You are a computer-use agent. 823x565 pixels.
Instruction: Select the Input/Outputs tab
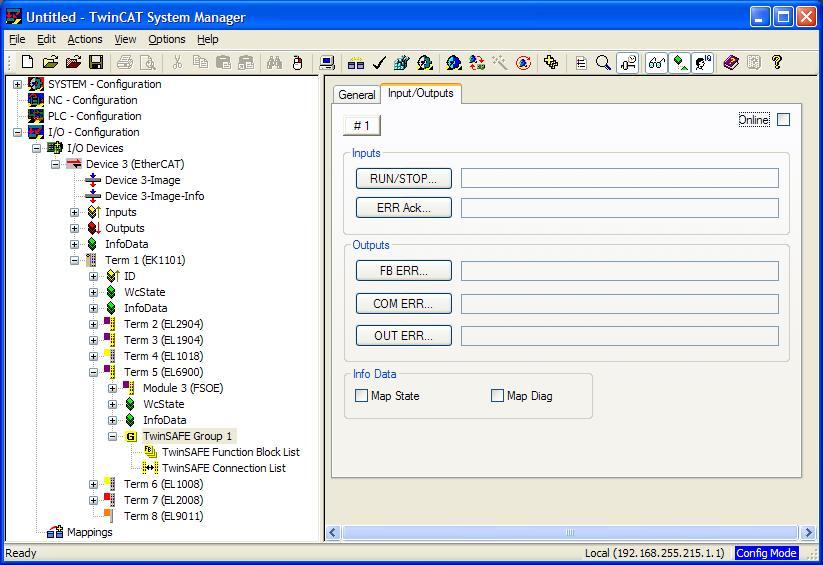421,93
